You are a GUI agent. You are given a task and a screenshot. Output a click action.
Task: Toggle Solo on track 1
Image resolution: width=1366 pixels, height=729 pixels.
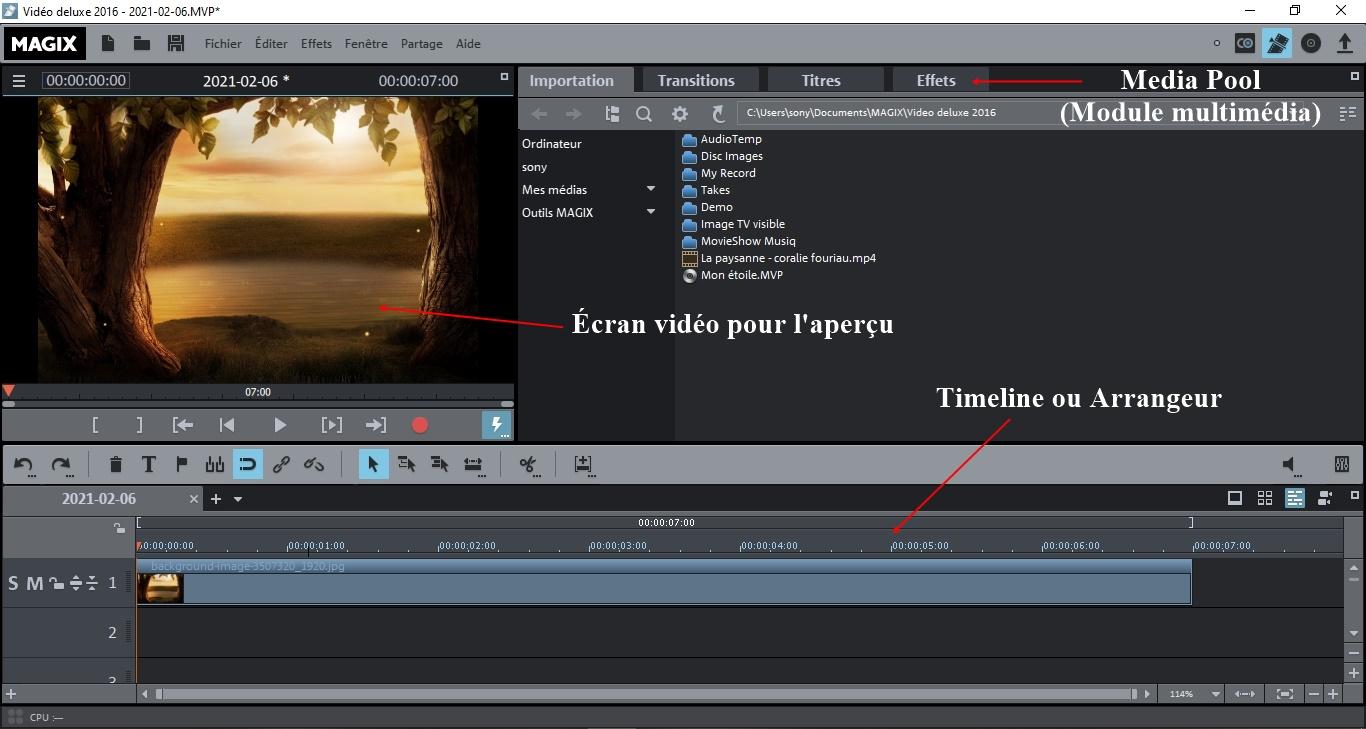coord(13,583)
